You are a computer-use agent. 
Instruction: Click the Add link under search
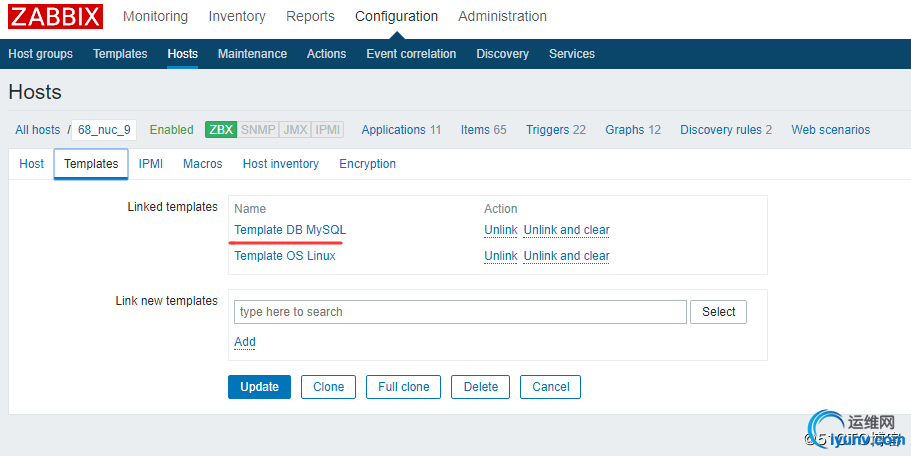245,342
